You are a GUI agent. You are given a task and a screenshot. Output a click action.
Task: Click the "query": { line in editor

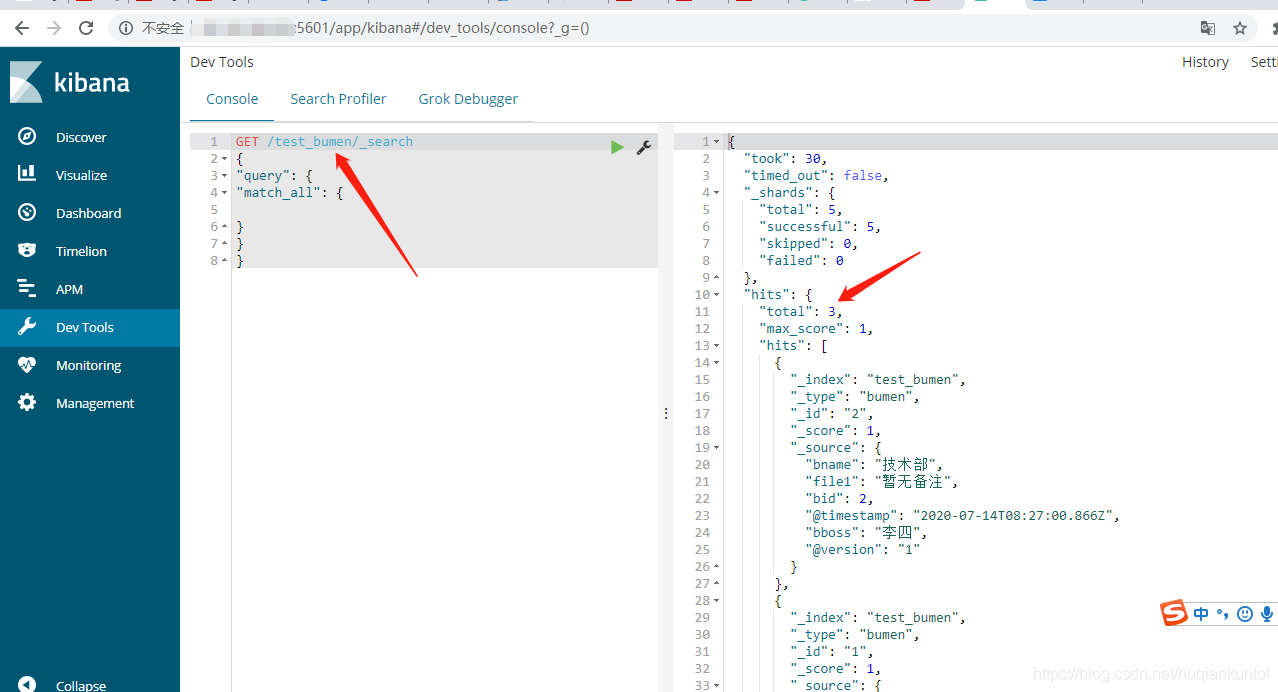click(x=274, y=176)
